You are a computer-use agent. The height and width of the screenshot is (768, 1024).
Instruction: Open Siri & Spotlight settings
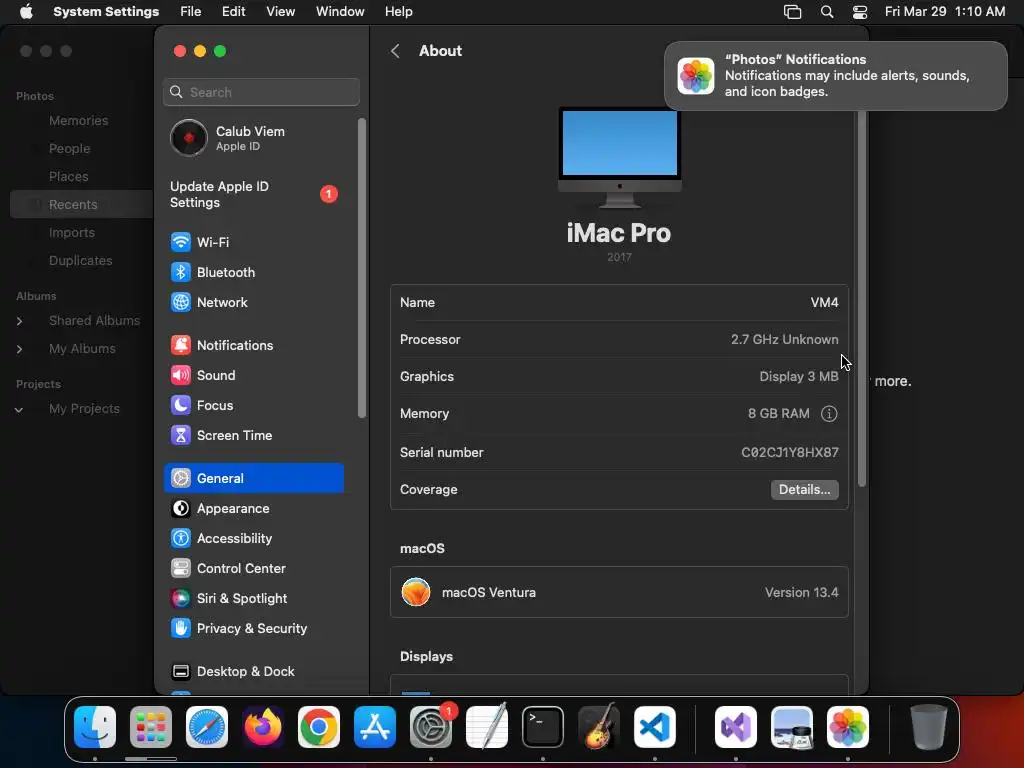pos(253,598)
